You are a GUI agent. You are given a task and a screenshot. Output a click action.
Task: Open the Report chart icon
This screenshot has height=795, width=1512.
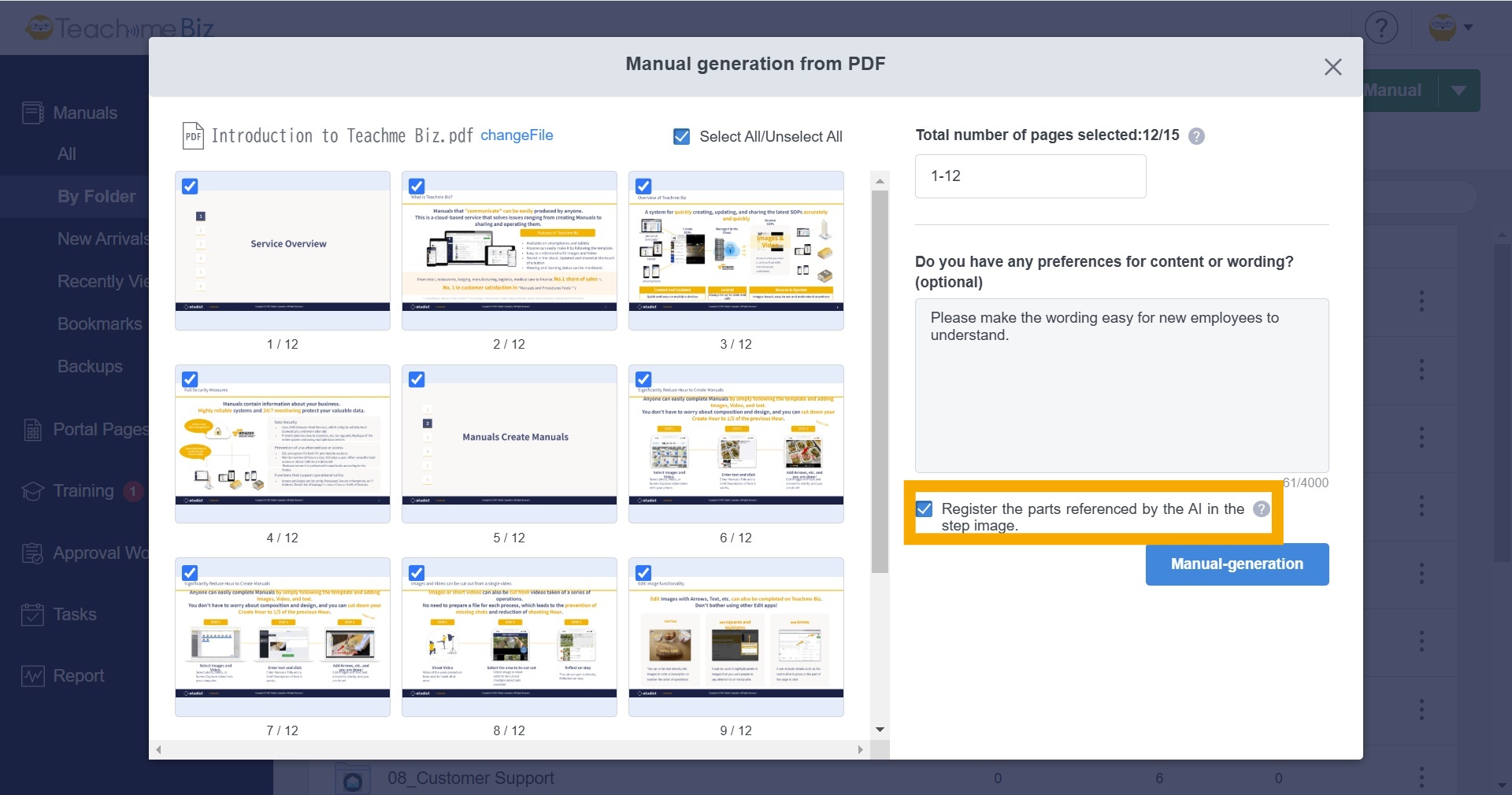tap(33, 676)
